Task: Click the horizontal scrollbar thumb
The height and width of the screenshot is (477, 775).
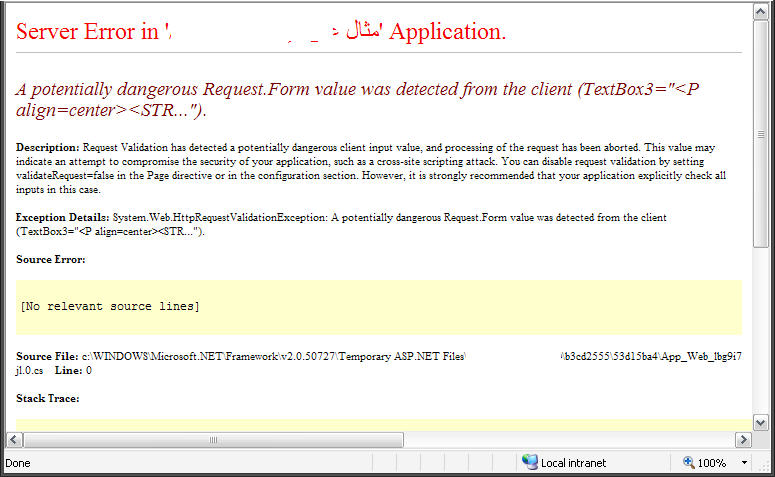Action: click(x=214, y=439)
